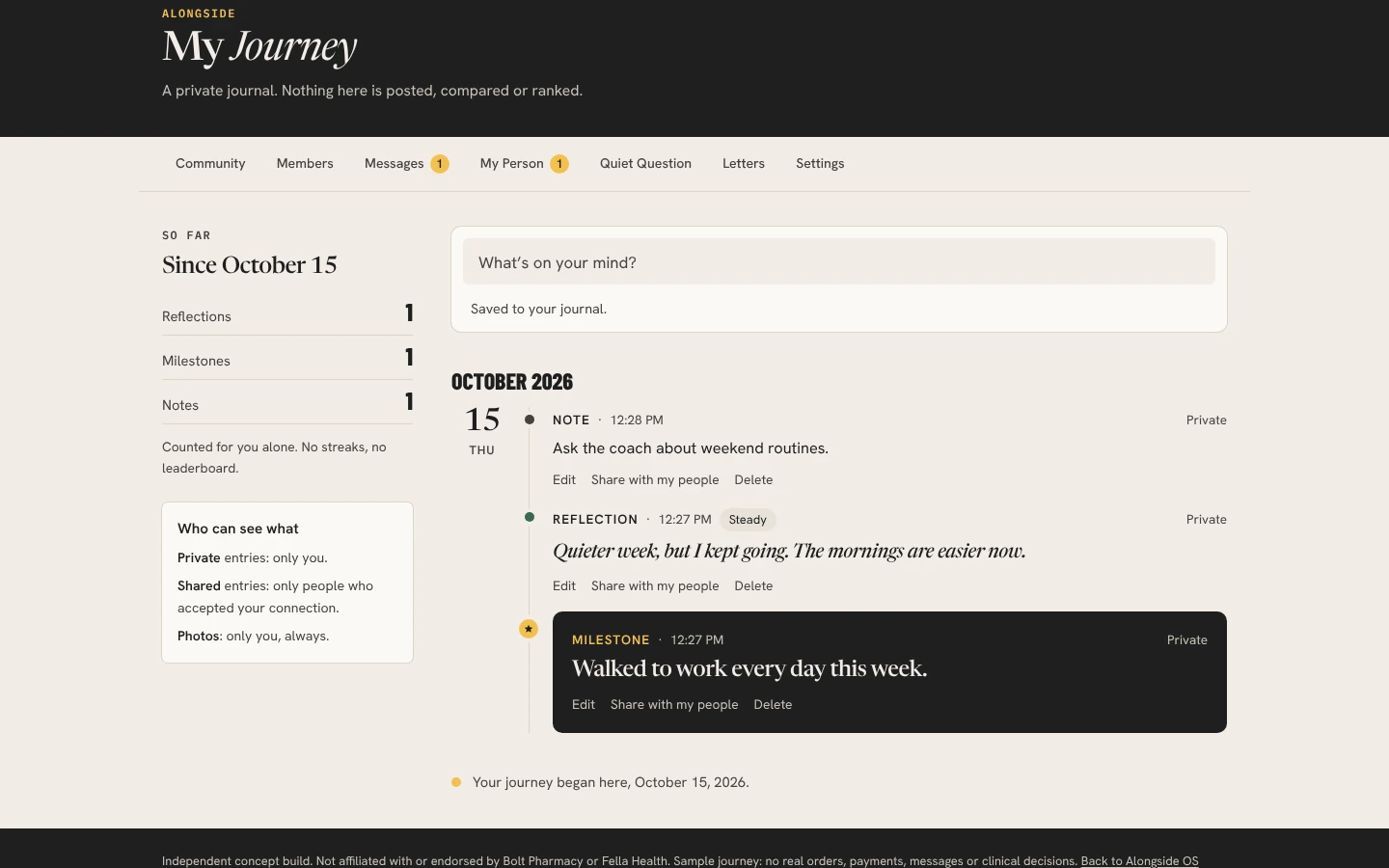The height and width of the screenshot is (868, 1389).
Task: Delete the Quieter week reflection
Action: [x=753, y=586]
